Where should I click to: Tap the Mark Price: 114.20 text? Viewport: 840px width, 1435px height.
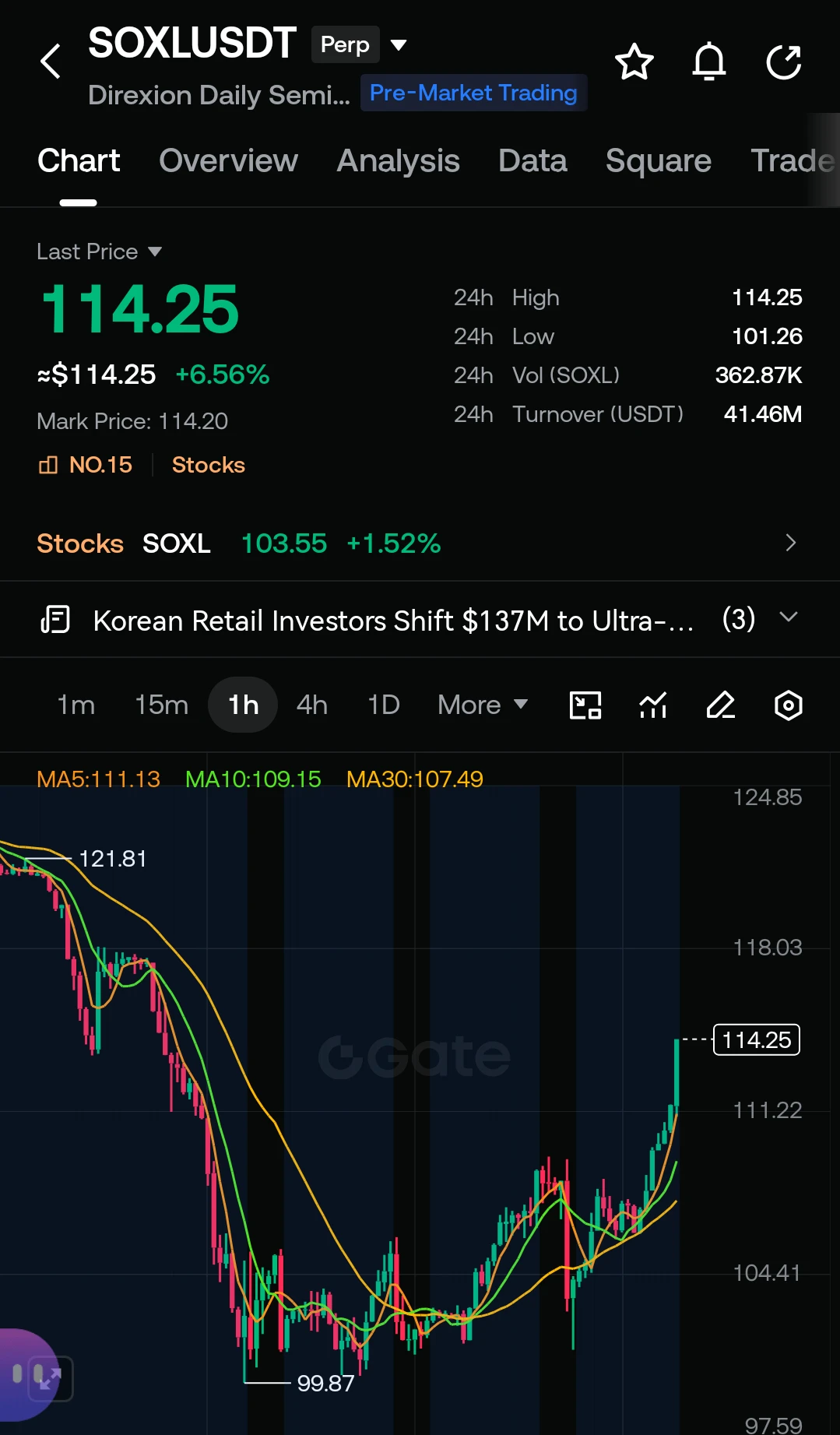(132, 421)
